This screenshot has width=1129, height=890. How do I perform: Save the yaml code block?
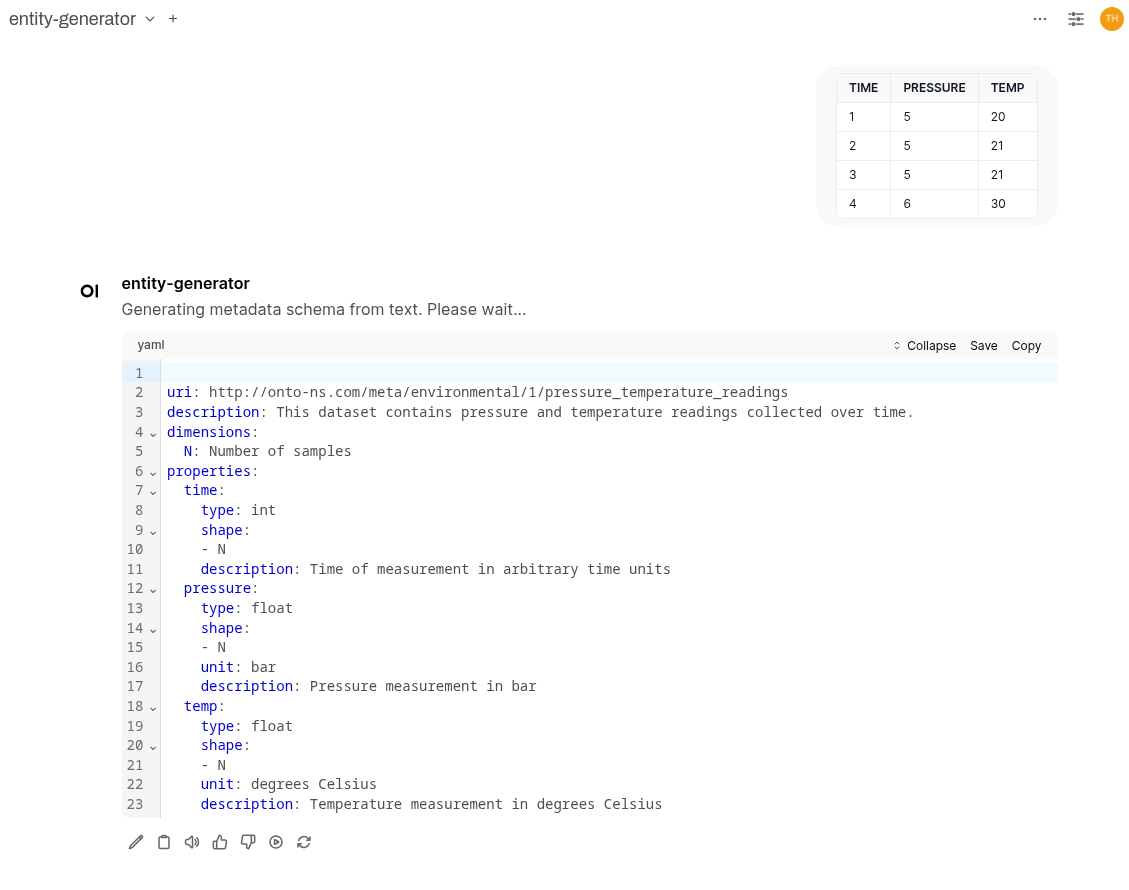coord(983,345)
